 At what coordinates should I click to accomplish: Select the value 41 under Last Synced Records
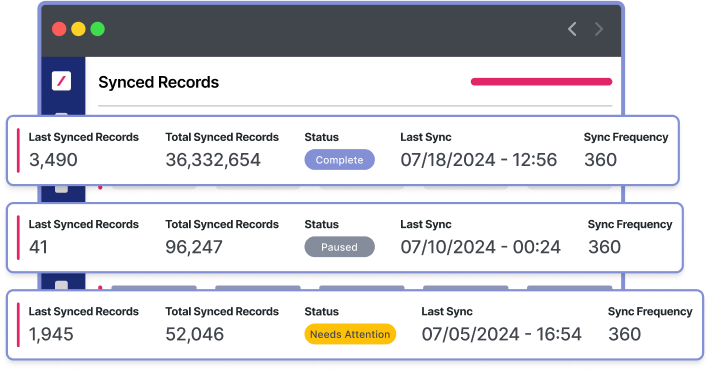(38, 247)
